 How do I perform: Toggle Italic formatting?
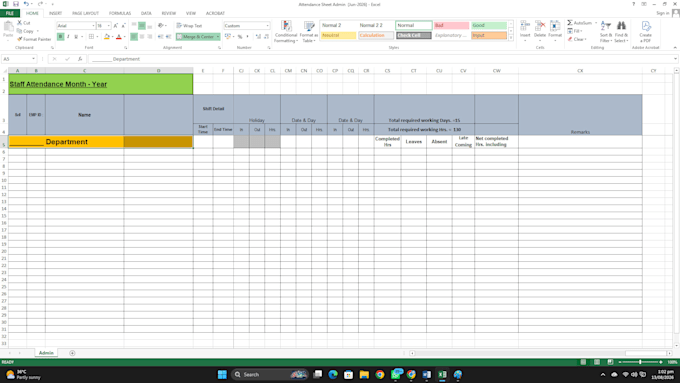click(68, 37)
